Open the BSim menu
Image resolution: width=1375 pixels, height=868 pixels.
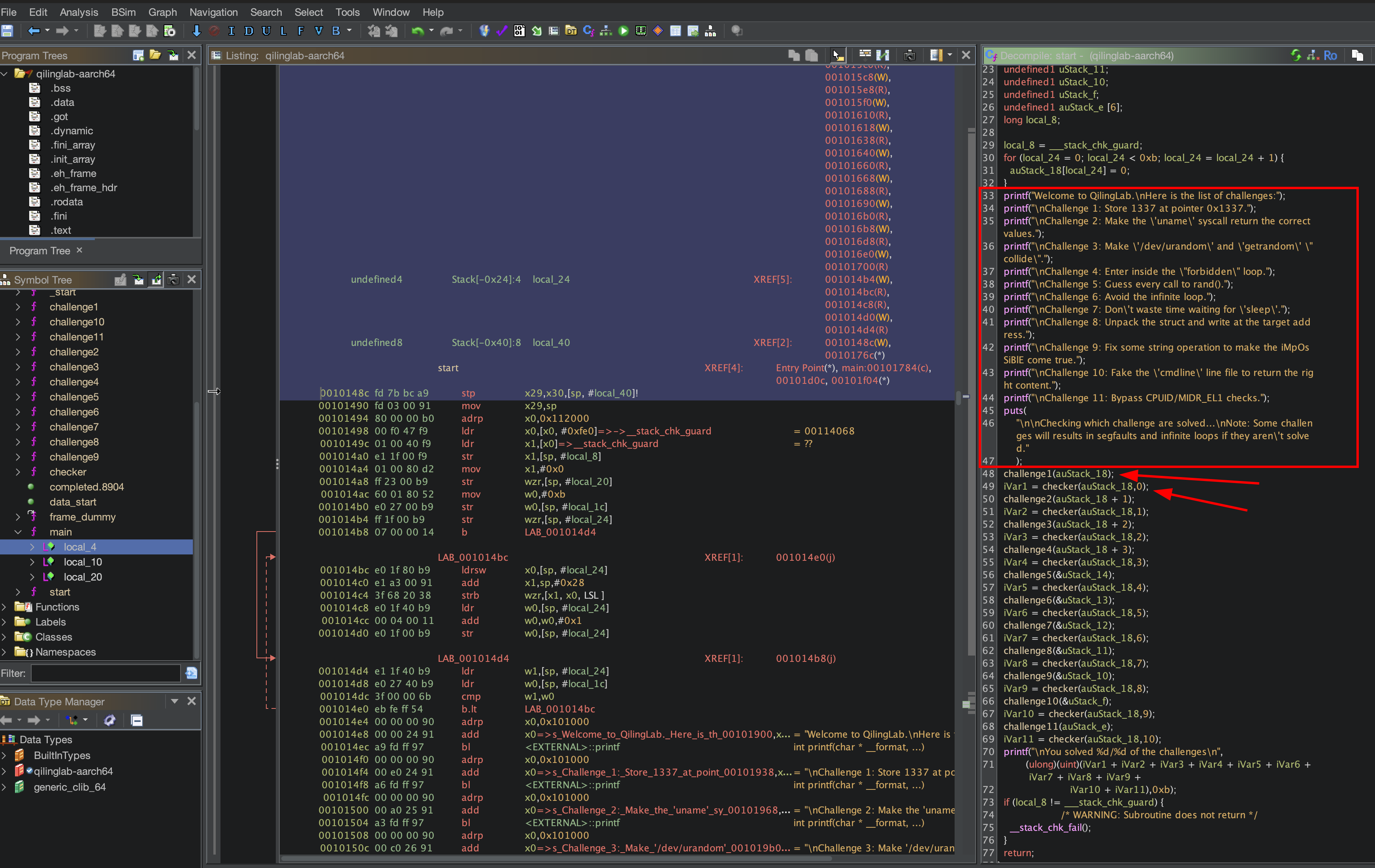pyautogui.click(x=123, y=12)
